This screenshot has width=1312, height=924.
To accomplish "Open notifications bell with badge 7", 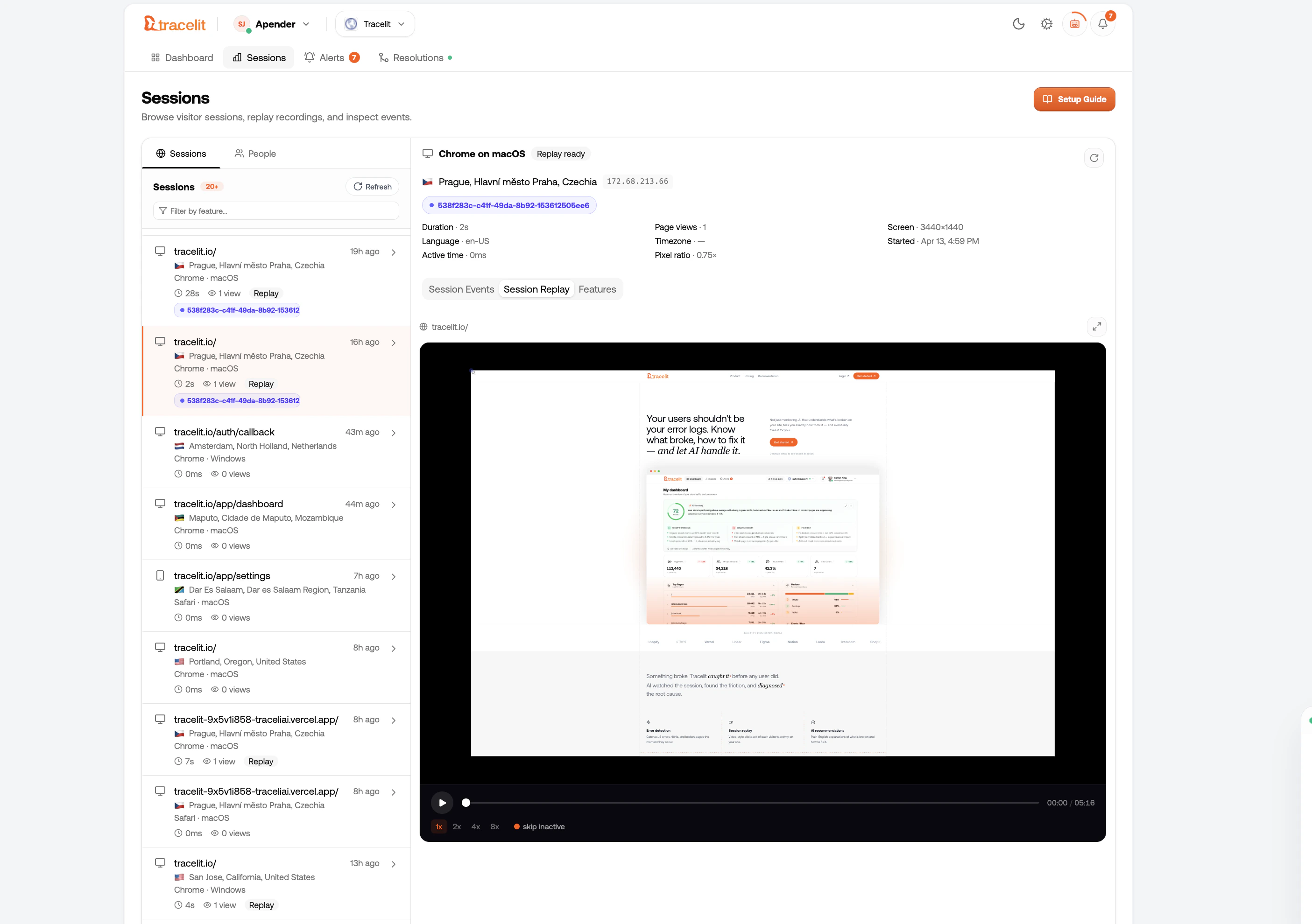I will [1103, 24].
